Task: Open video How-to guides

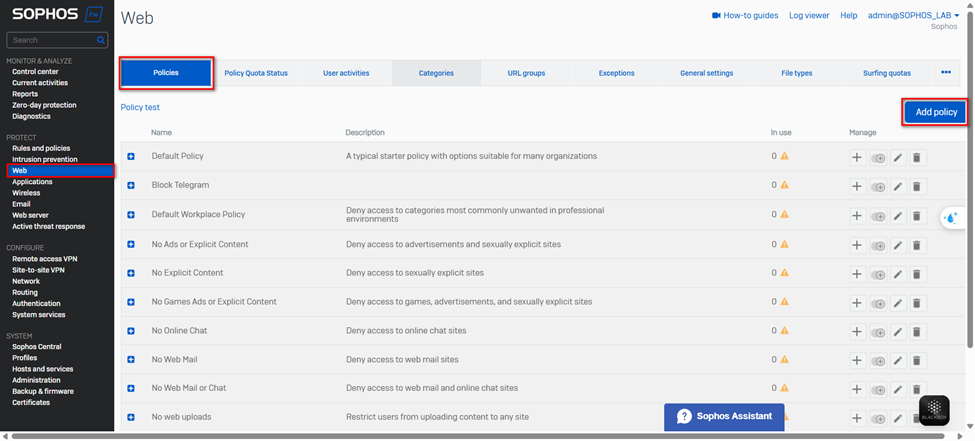Action: (x=744, y=16)
